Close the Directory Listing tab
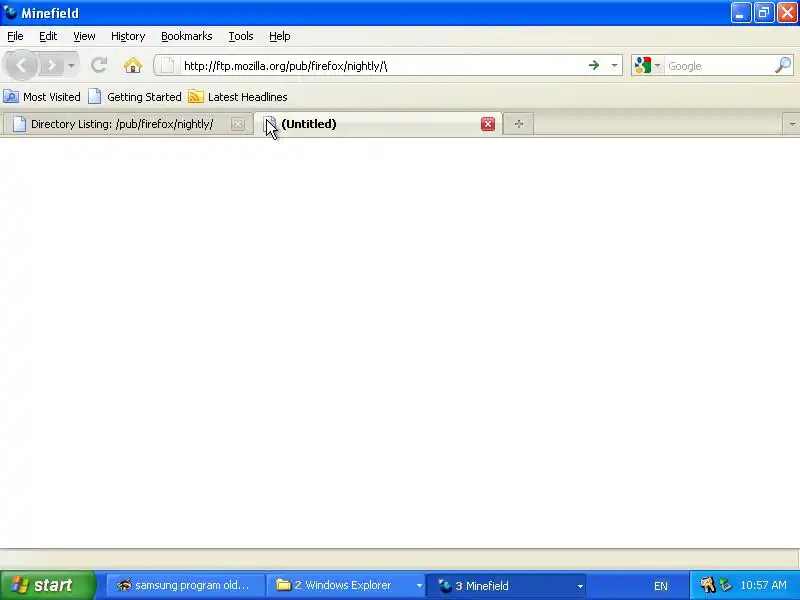This screenshot has height=600, width=800. pyautogui.click(x=237, y=124)
